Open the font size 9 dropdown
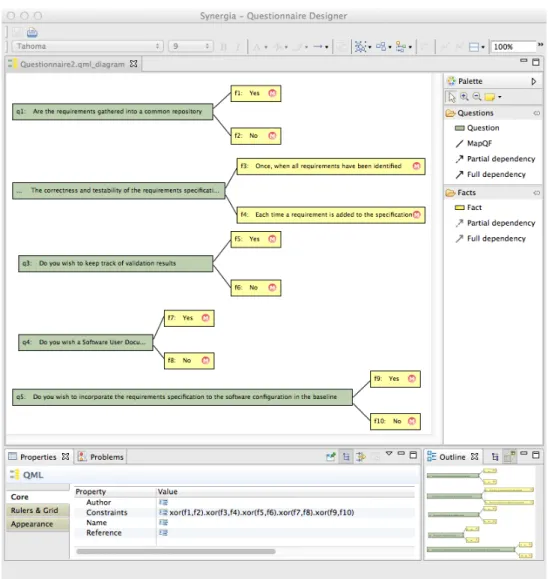The width and height of the screenshot is (549, 579). [x=191, y=47]
